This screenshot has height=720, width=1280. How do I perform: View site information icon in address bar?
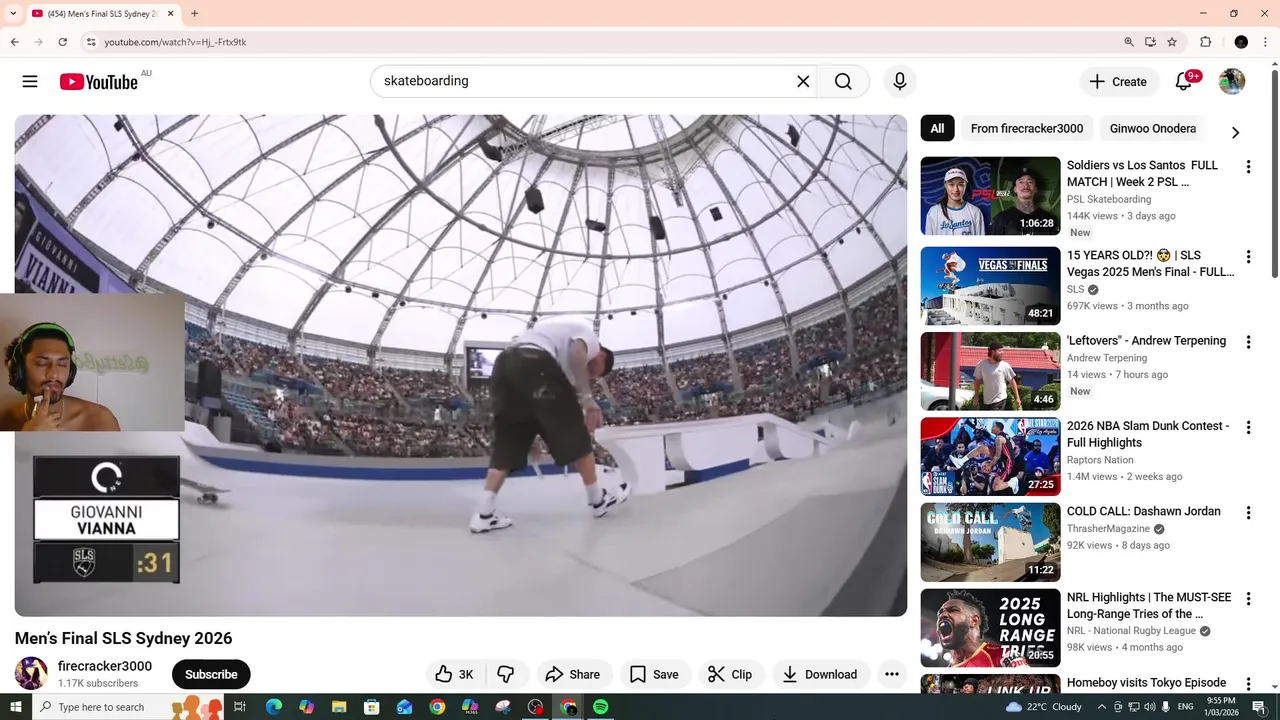click(x=90, y=42)
